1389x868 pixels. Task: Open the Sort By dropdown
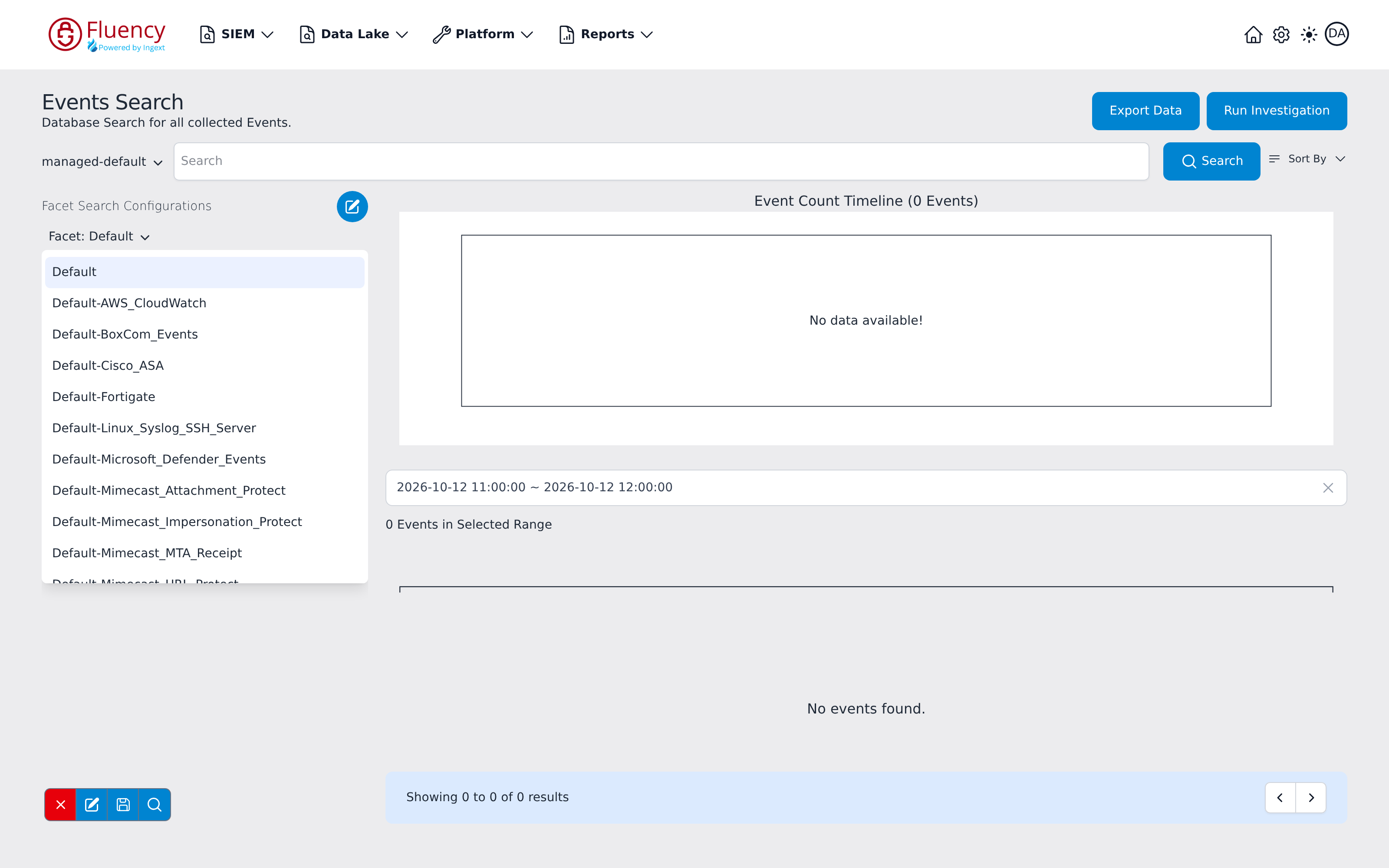click(x=1307, y=159)
